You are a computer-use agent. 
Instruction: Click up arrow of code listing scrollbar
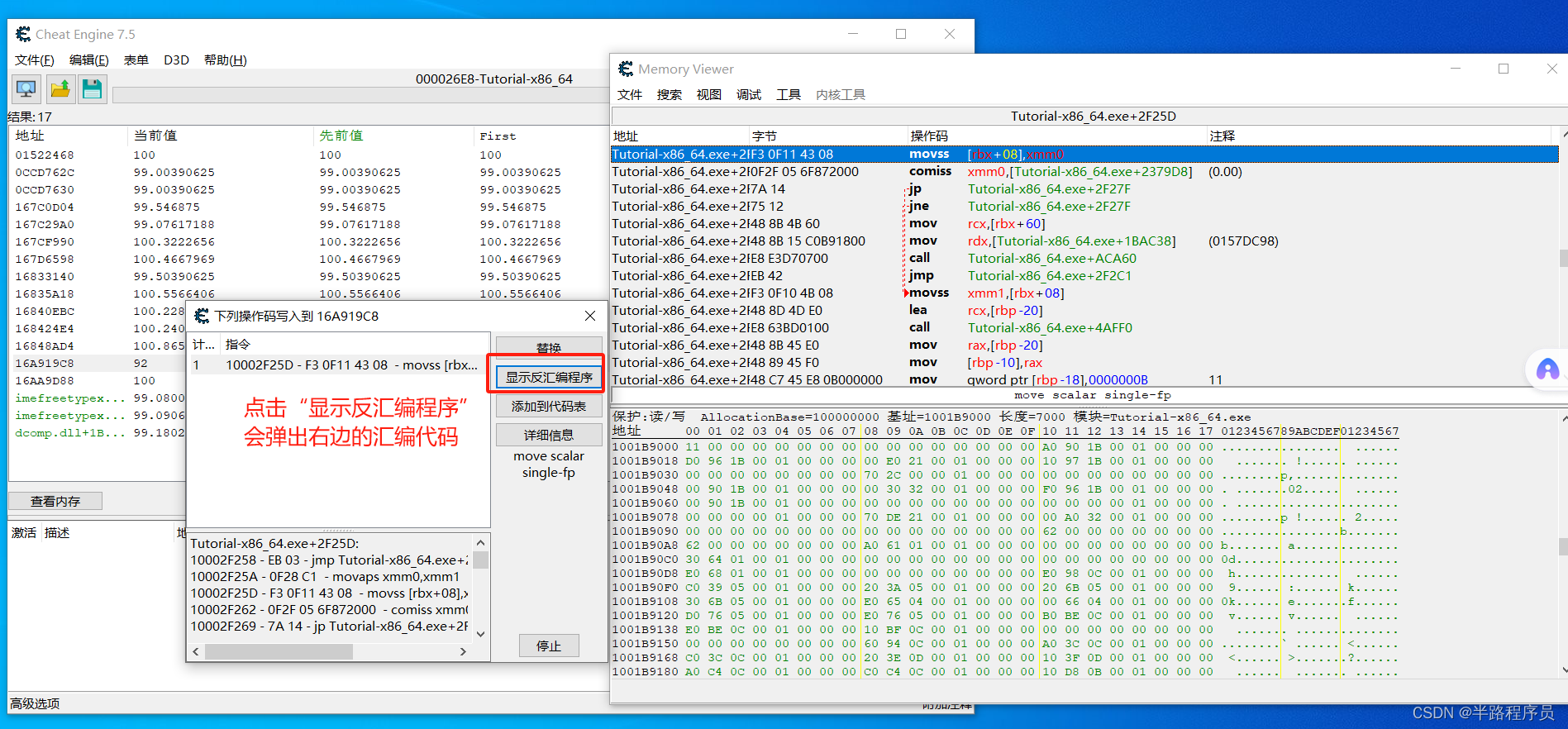tap(480, 543)
